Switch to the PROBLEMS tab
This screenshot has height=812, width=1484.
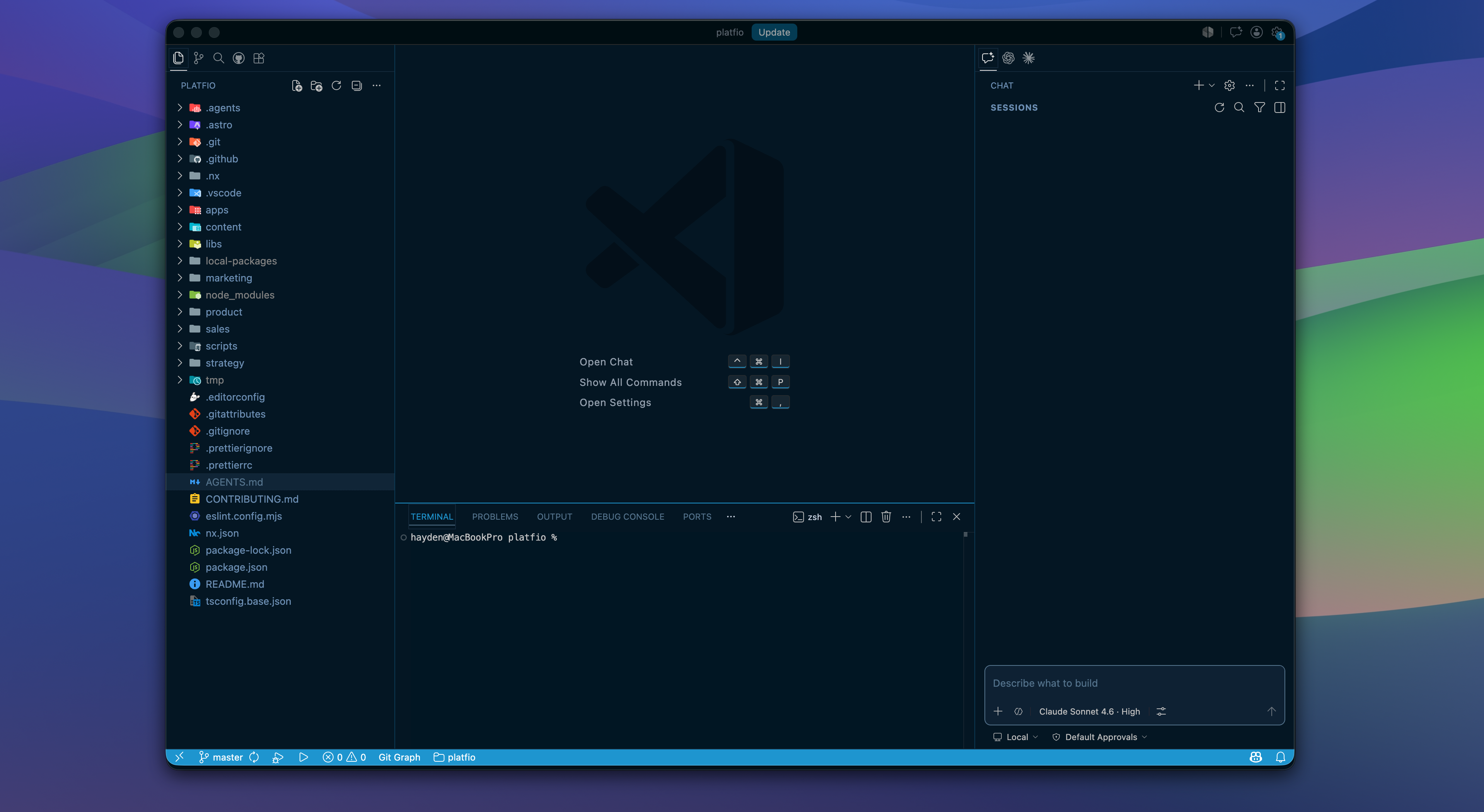click(x=495, y=517)
